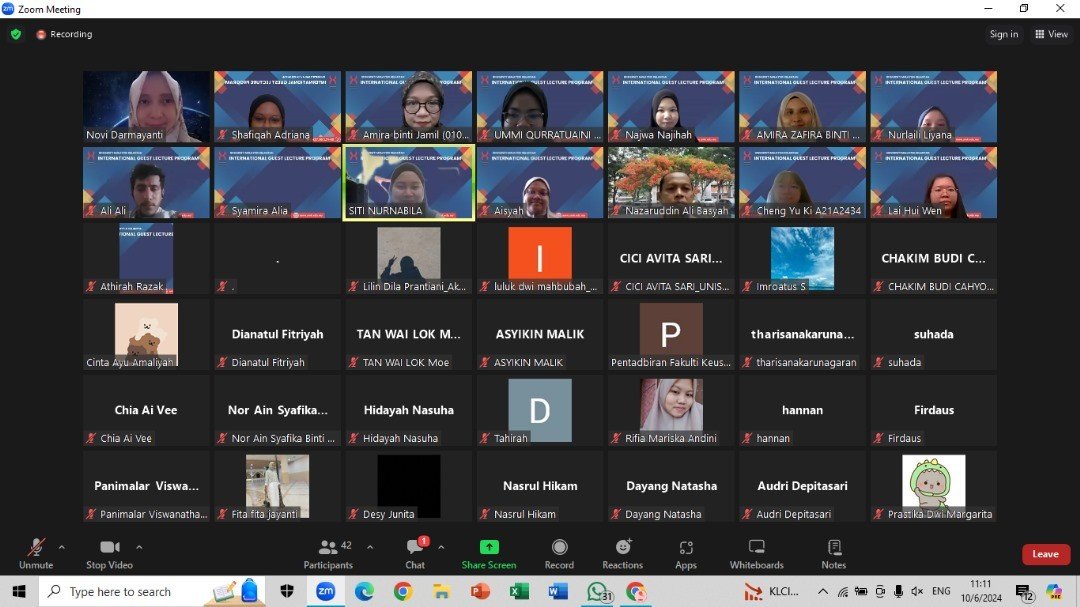Expand the chevron next to Chat

pos(441,547)
